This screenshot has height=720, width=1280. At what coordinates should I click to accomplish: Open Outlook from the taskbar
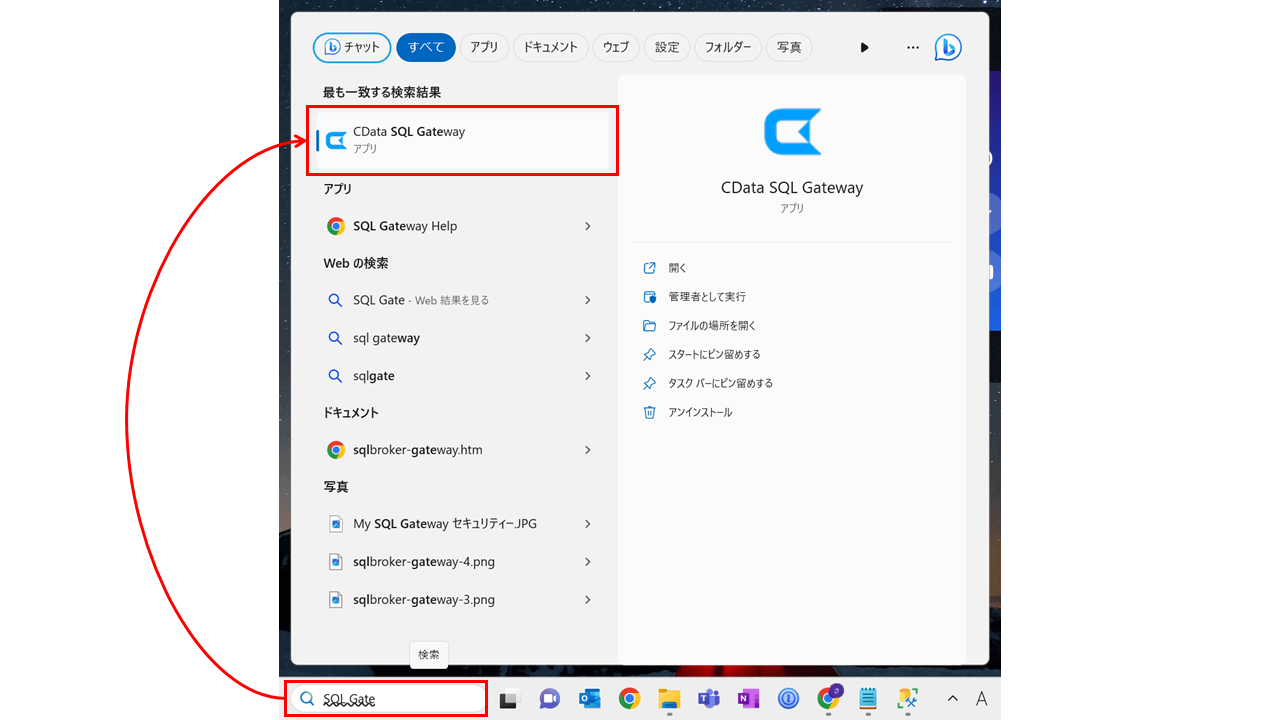589,699
